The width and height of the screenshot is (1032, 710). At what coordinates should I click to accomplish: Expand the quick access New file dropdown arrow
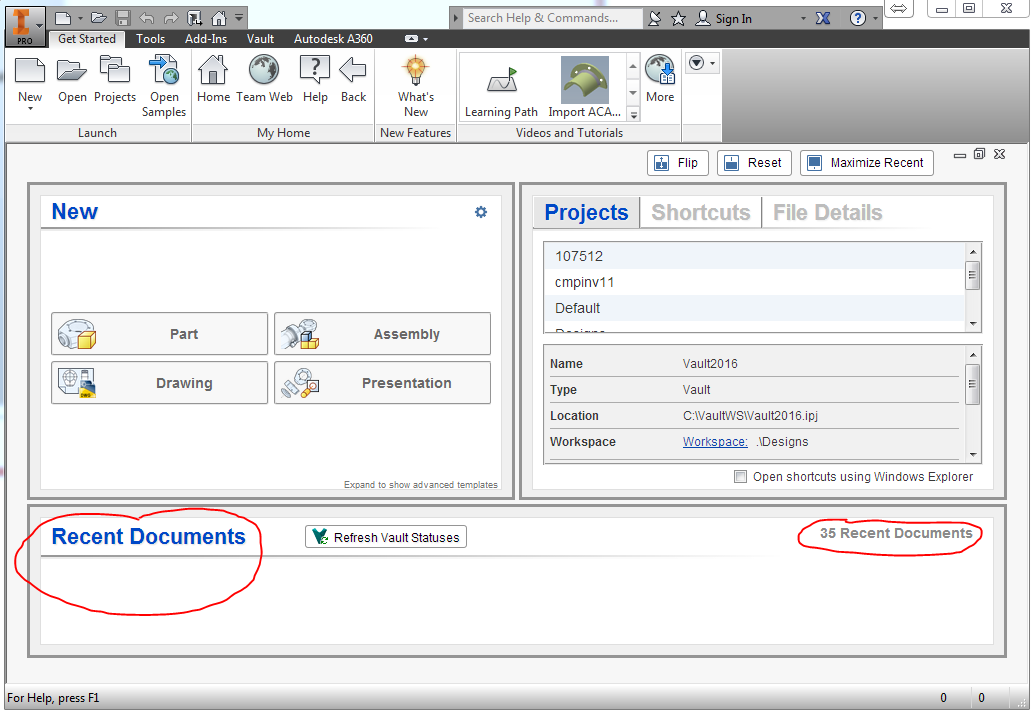point(80,18)
